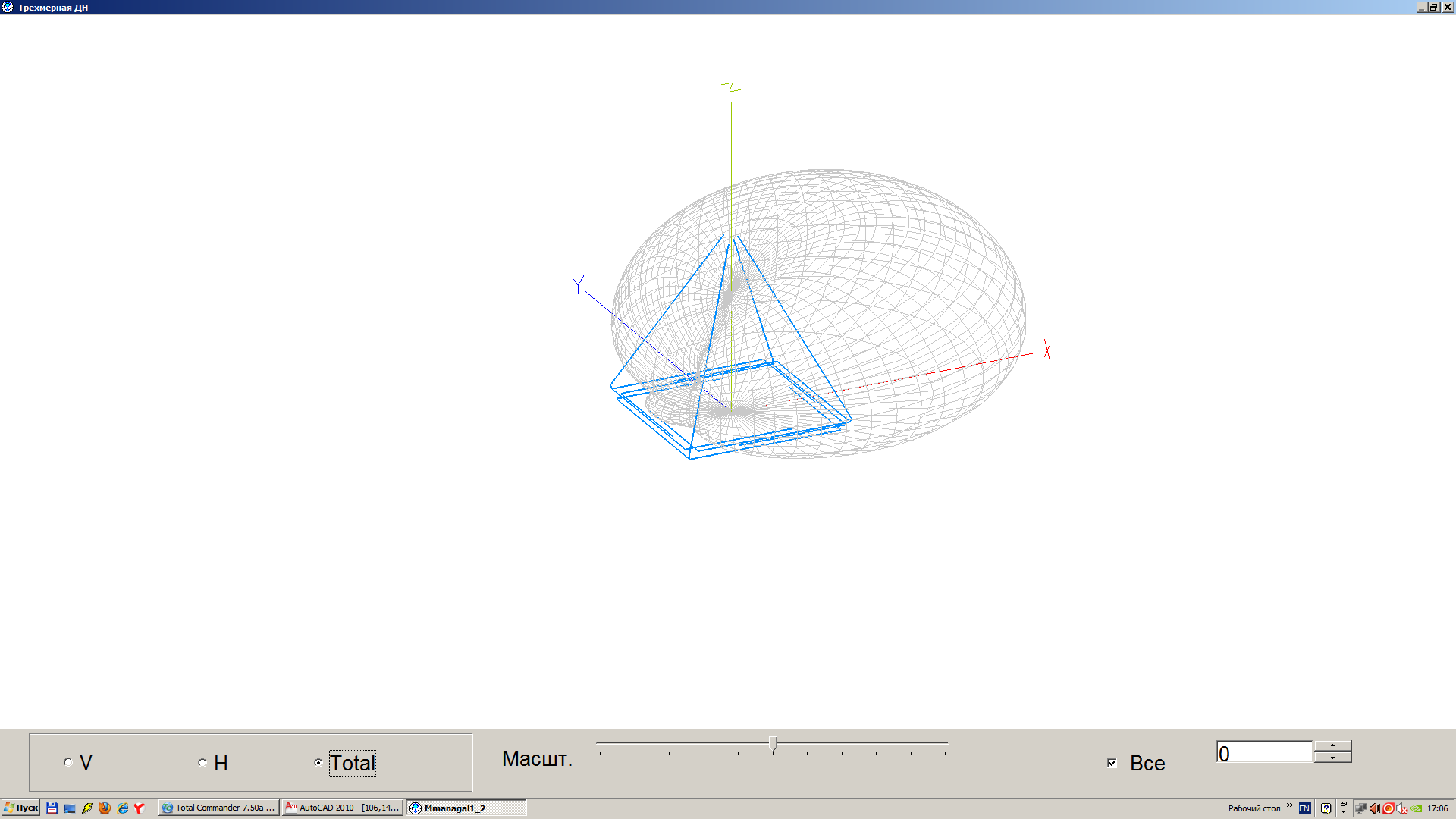Select the V polarization radio button
The height and width of the screenshot is (819, 1456).
(68, 762)
